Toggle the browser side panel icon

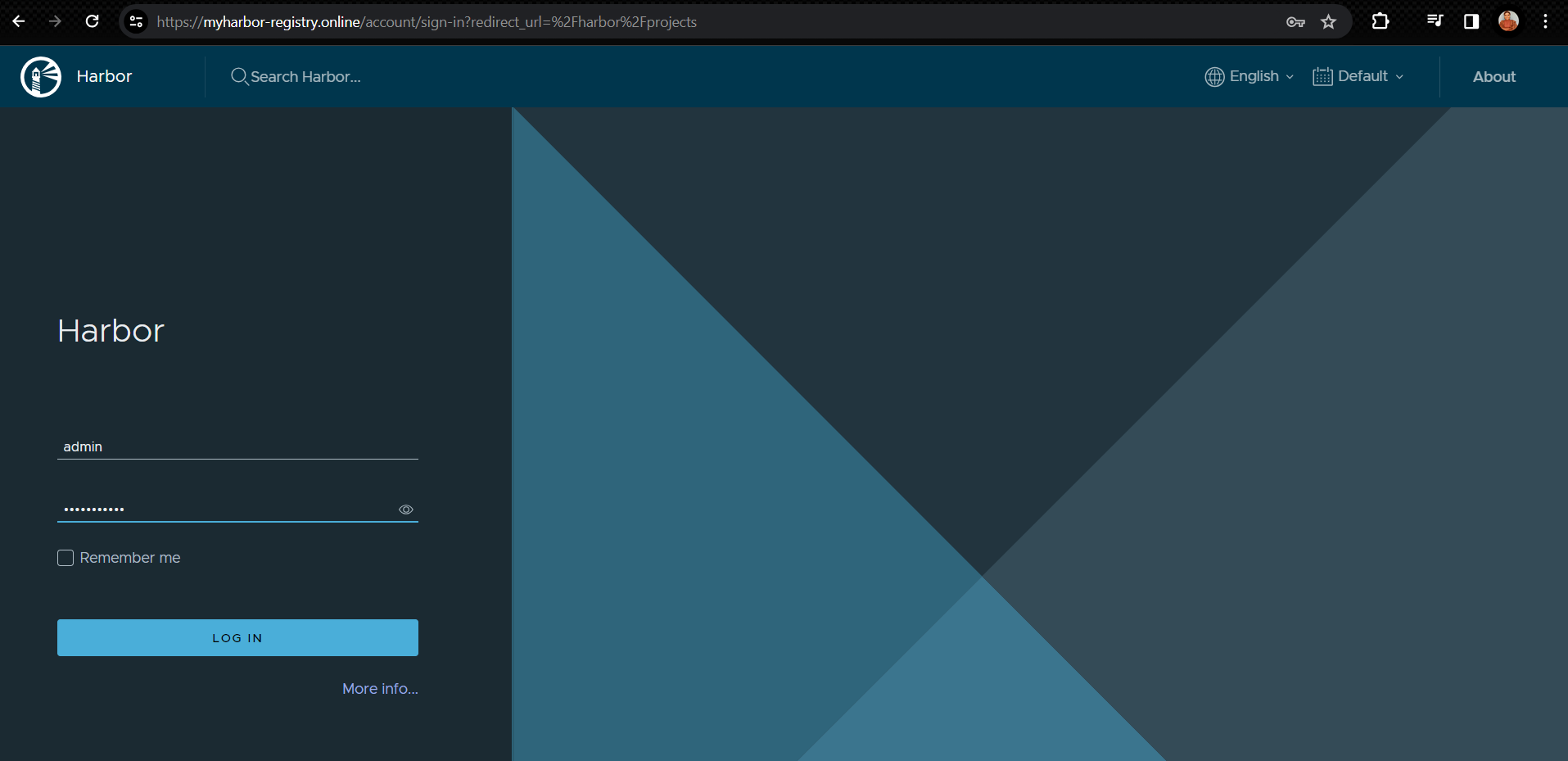click(1471, 21)
